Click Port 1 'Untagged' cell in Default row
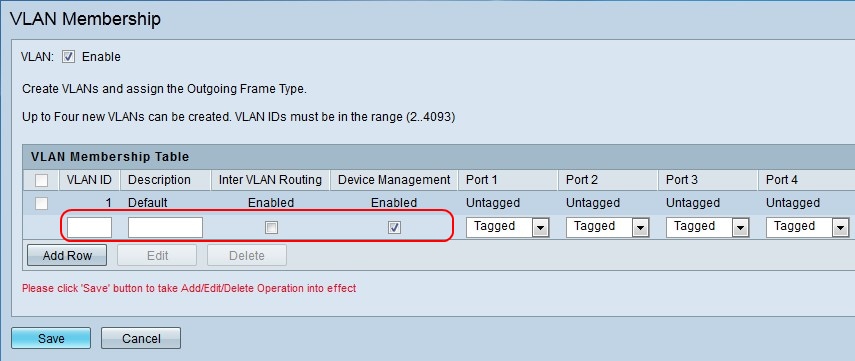 click(493, 203)
